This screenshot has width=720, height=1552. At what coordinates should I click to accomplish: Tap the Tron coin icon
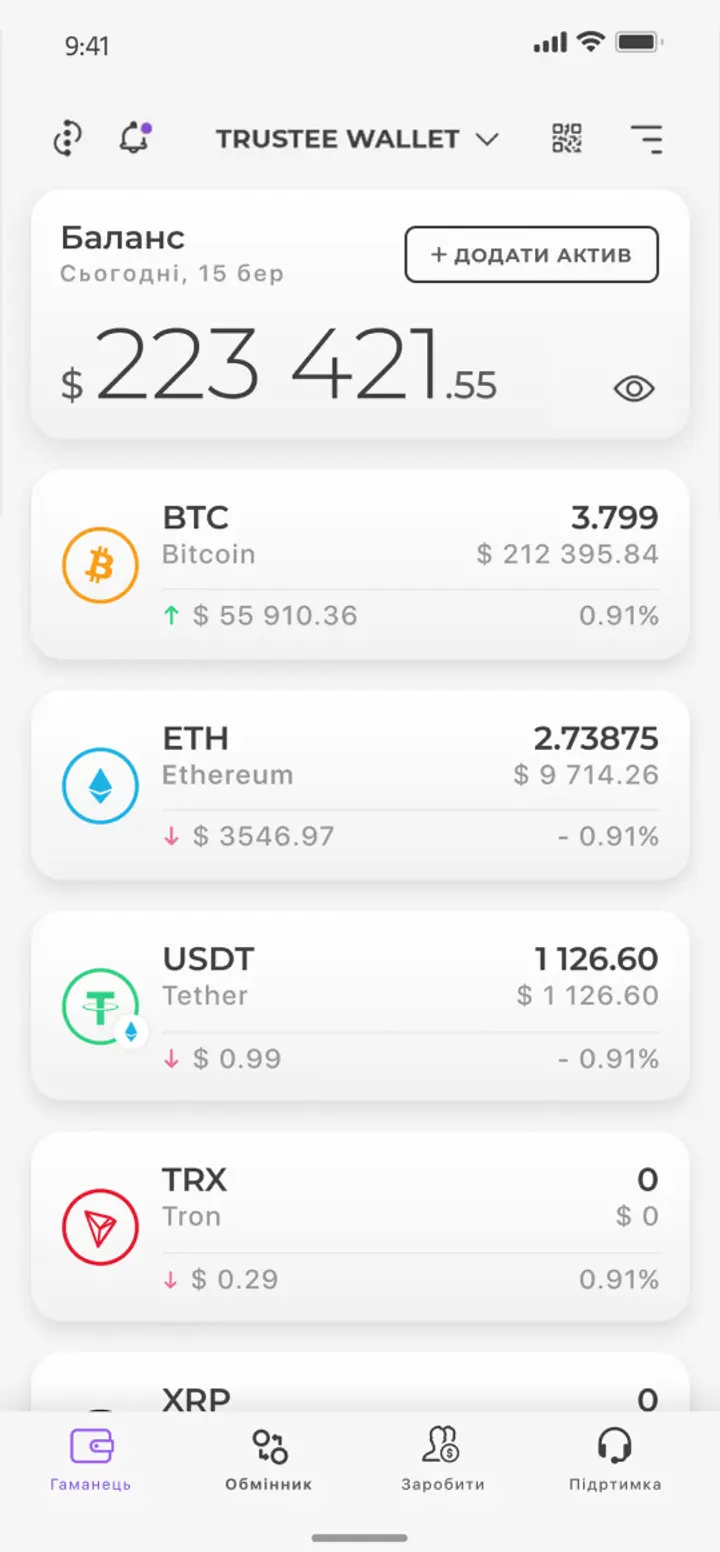coord(100,1228)
